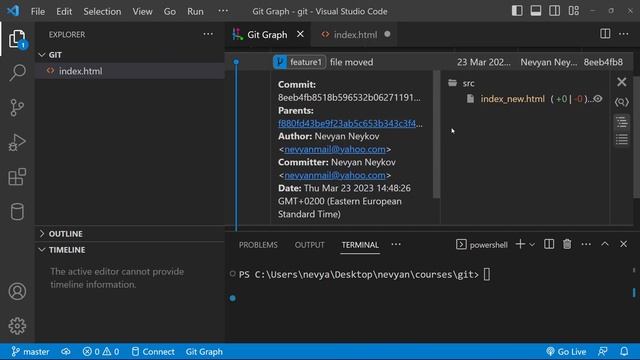The image size is (640, 360).
Task: Close the commit details view
Action: [622, 82]
